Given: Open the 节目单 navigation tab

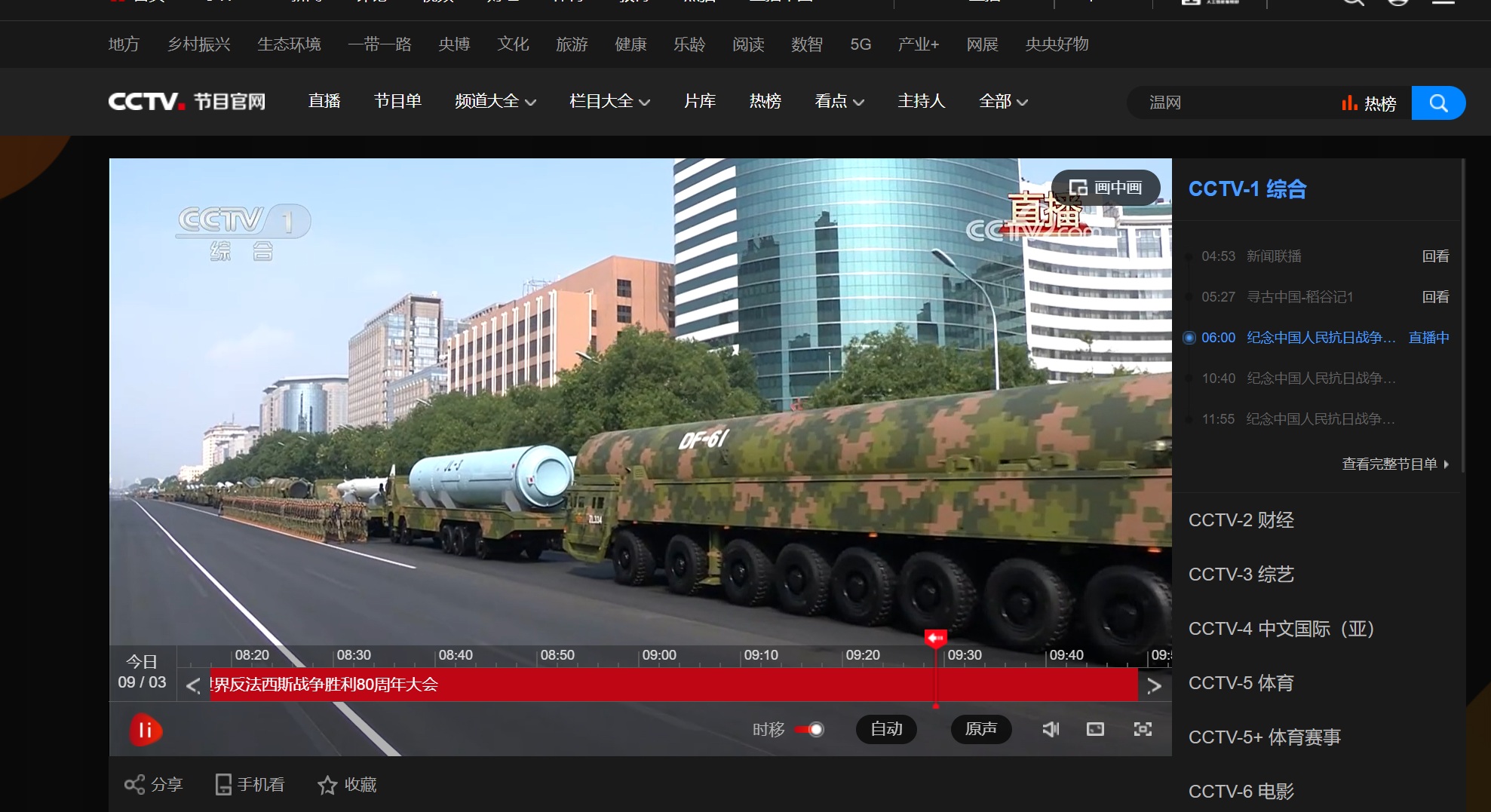Looking at the screenshot, I should (397, 102).
